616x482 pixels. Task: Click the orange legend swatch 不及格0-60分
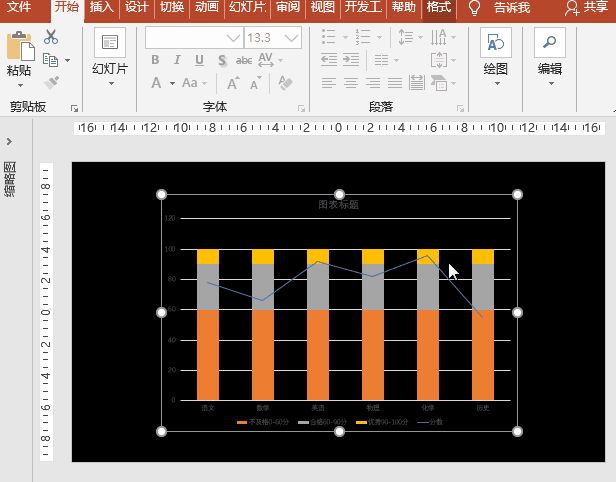tap(242, 422)
